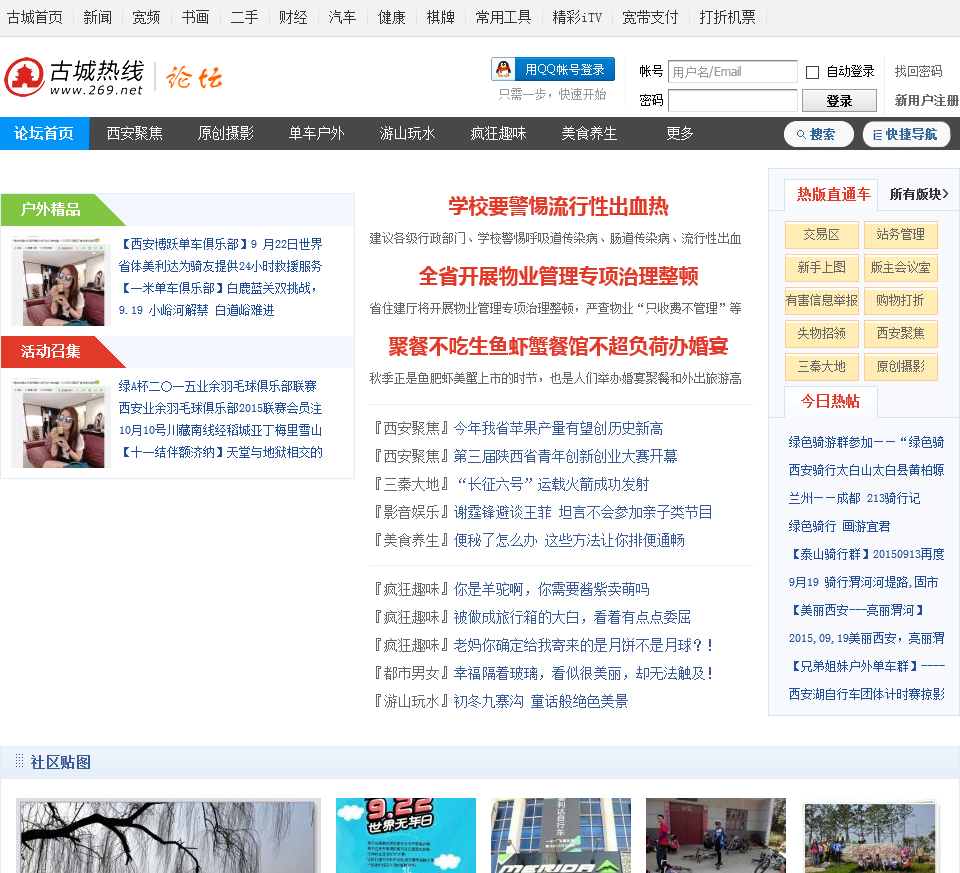Open 更多 in the navigation bar

(x=680, y=134)
